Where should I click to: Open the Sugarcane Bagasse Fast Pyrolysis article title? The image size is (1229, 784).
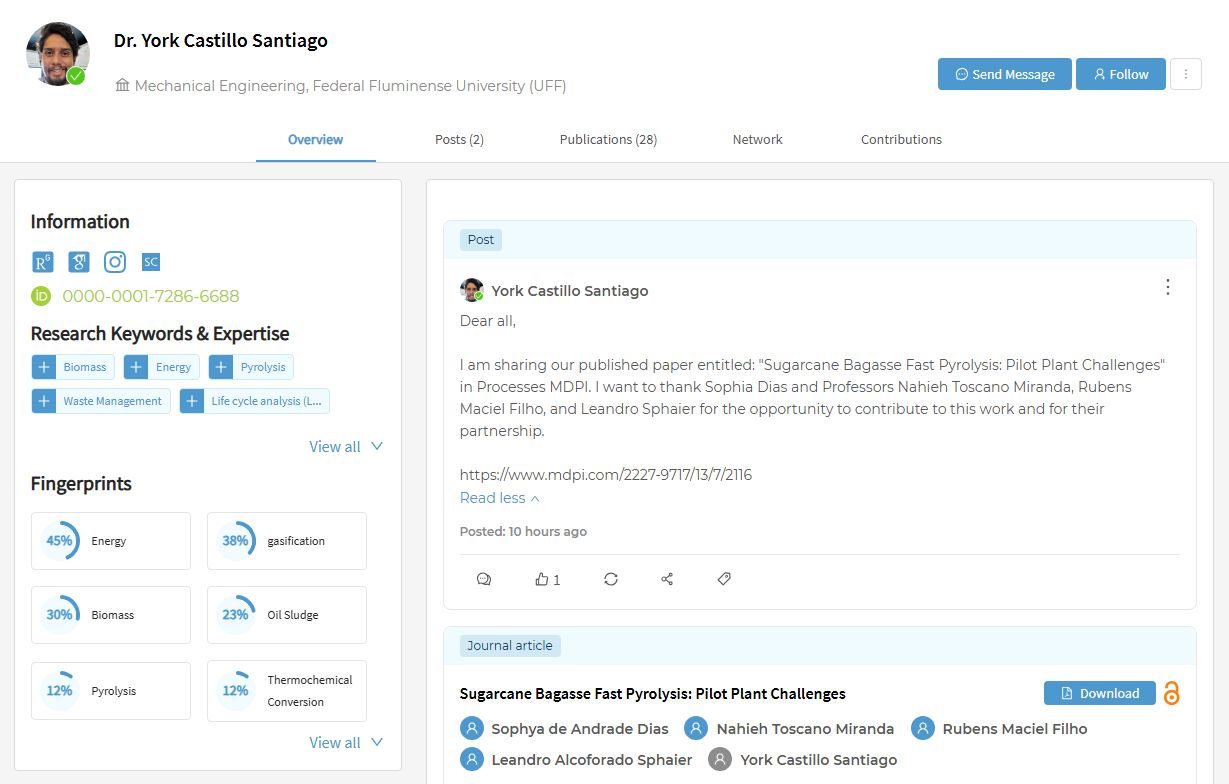pyautogui.click(x=652, y=694)
